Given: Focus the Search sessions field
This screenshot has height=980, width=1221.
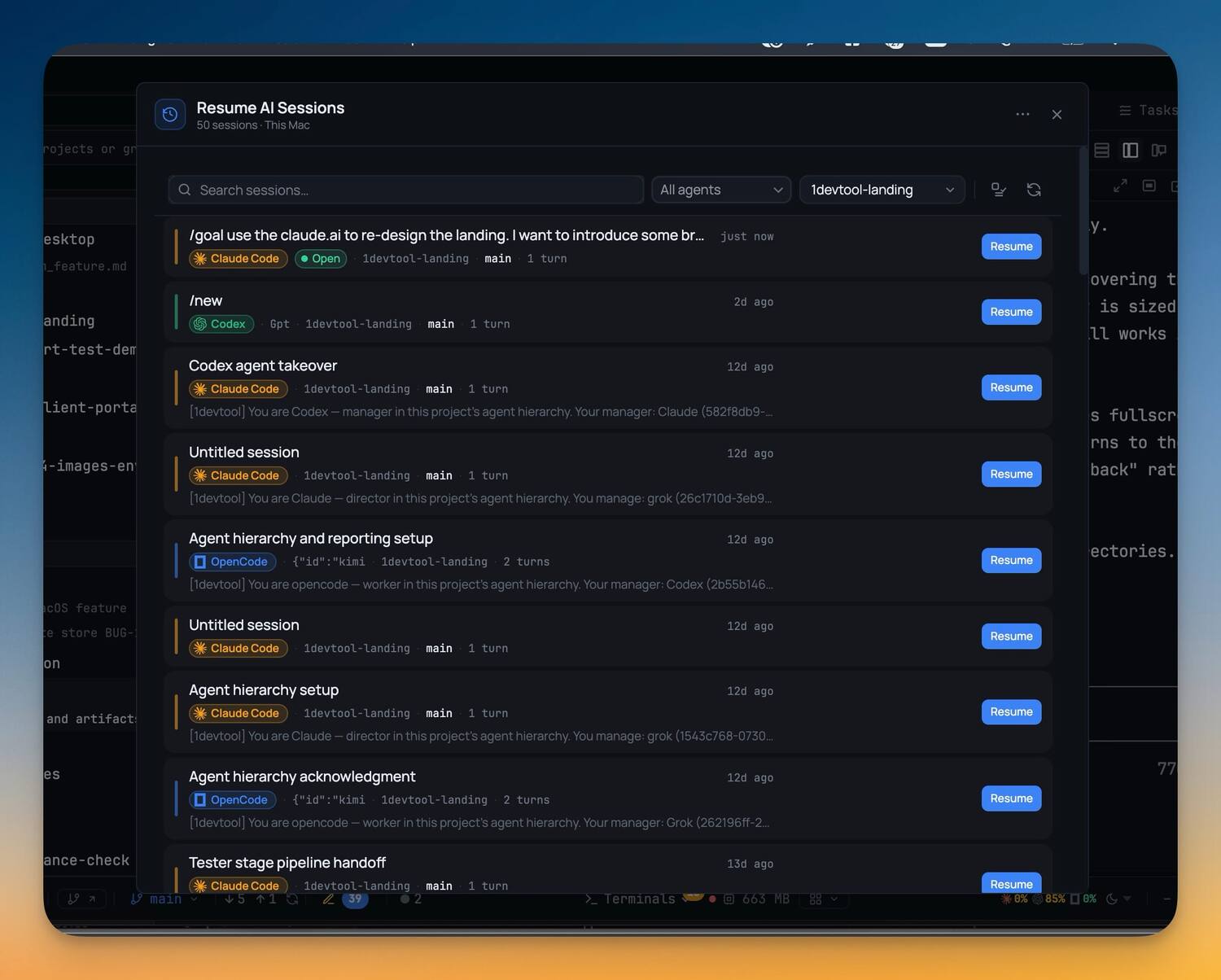Looking at the screenshot, I should [406, 190].
